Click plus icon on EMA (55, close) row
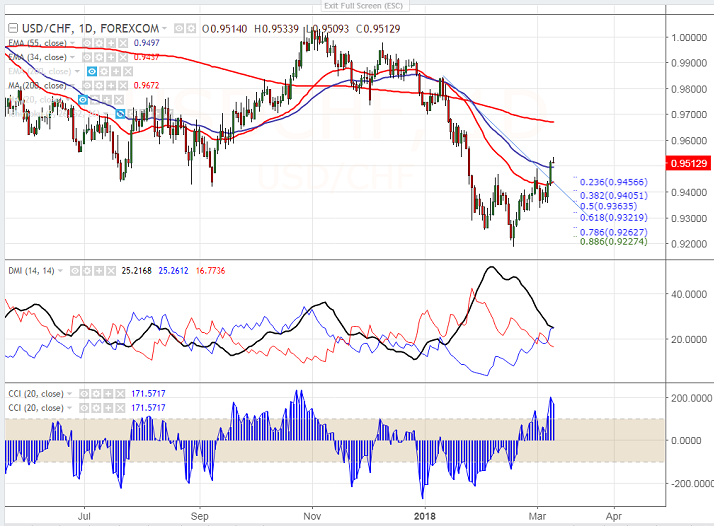This screenshot has width=714, height=526. pos(111,43)
